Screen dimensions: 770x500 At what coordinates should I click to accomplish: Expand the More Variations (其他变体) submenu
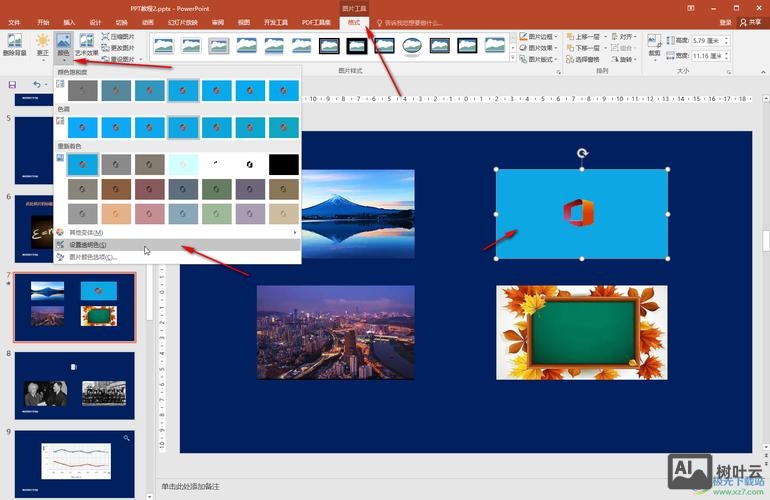point(86,232)
